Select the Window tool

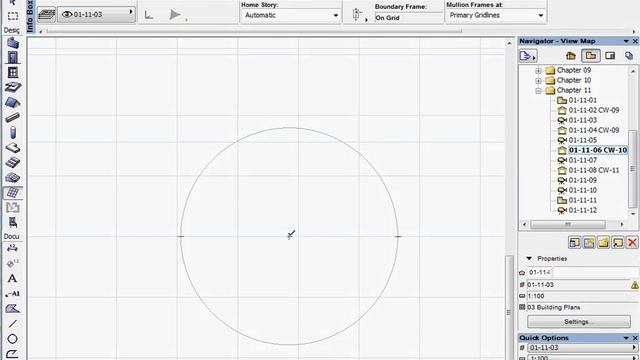[13, 72]
